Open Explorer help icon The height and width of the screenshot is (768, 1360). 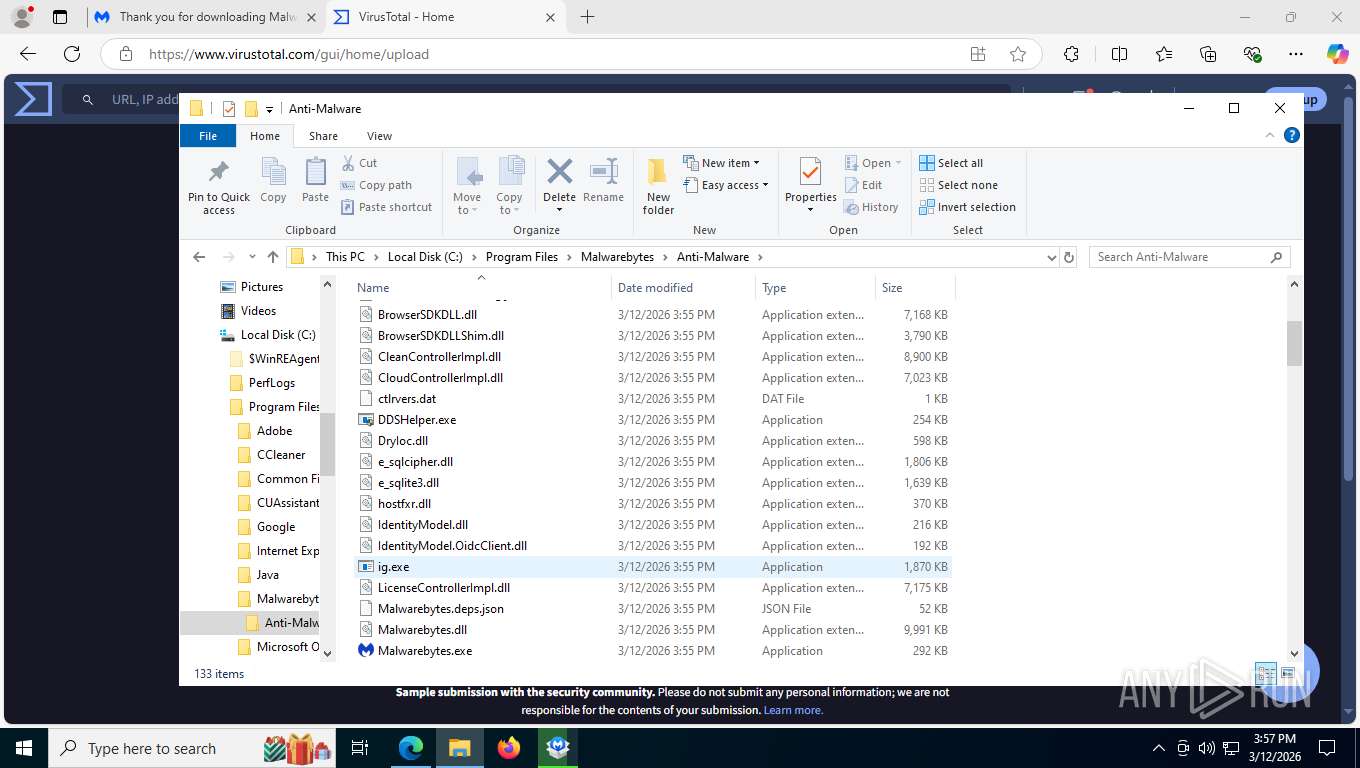tap(1291, 135)
